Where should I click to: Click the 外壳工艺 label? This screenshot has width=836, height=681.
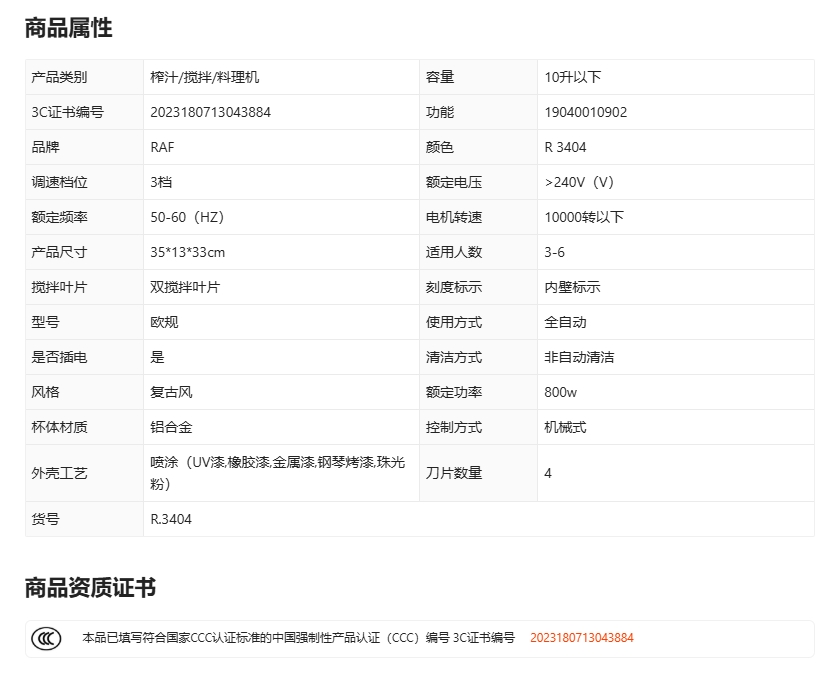tap(59, 474)
